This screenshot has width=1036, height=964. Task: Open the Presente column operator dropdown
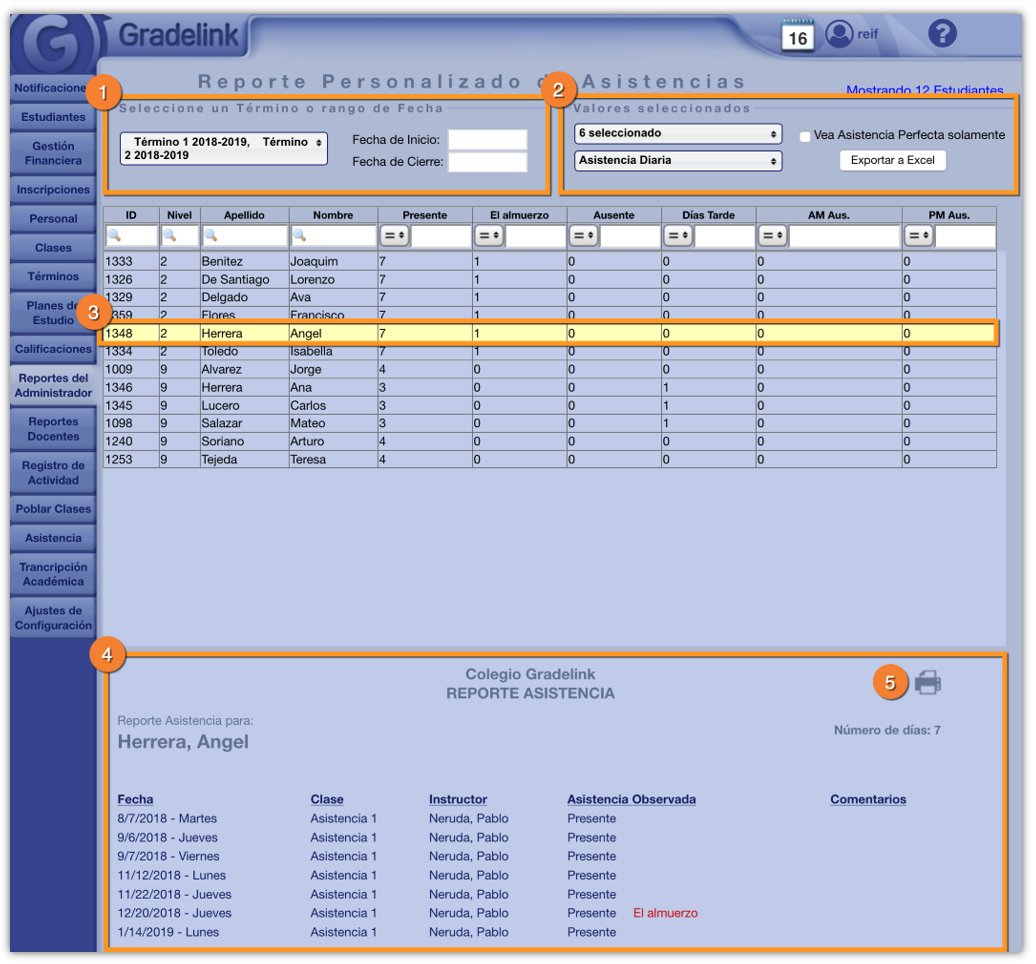[394, 236]
